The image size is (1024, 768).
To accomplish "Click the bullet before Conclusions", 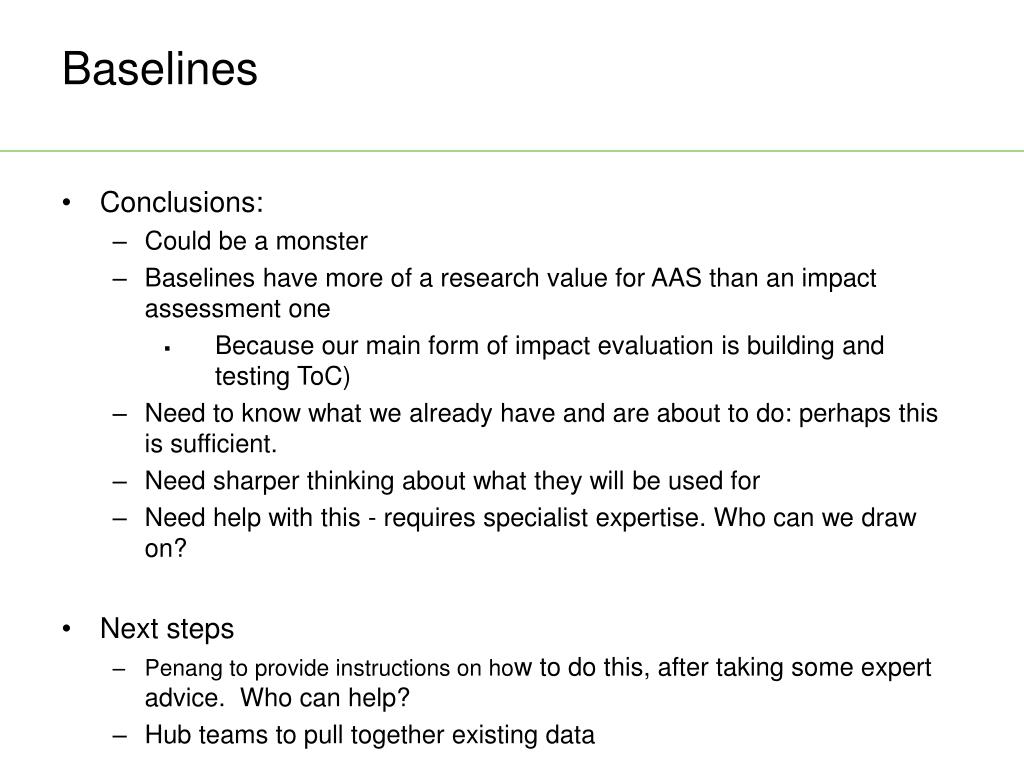I will coord(67,202).
